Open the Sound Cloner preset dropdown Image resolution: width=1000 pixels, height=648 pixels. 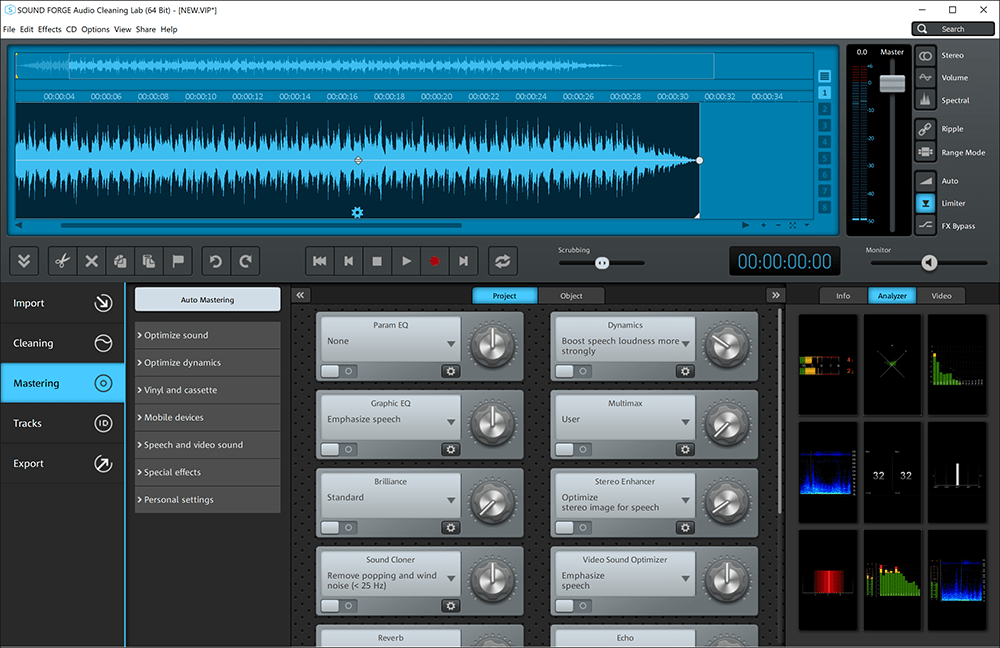click(451, 578)
